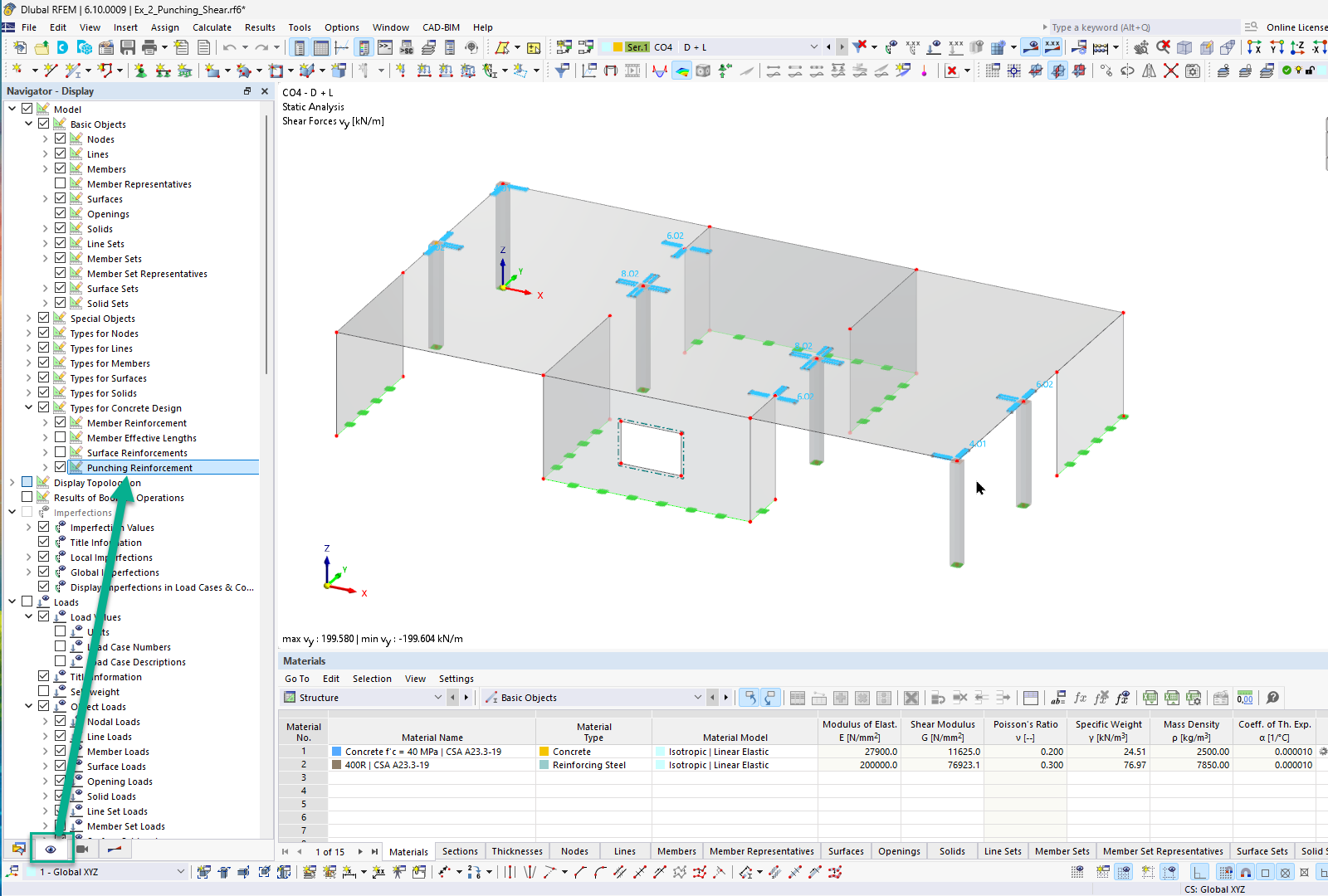Click the camera icon below the navigator
This screenshot has height=896, width=1328.
coord(82,849)
